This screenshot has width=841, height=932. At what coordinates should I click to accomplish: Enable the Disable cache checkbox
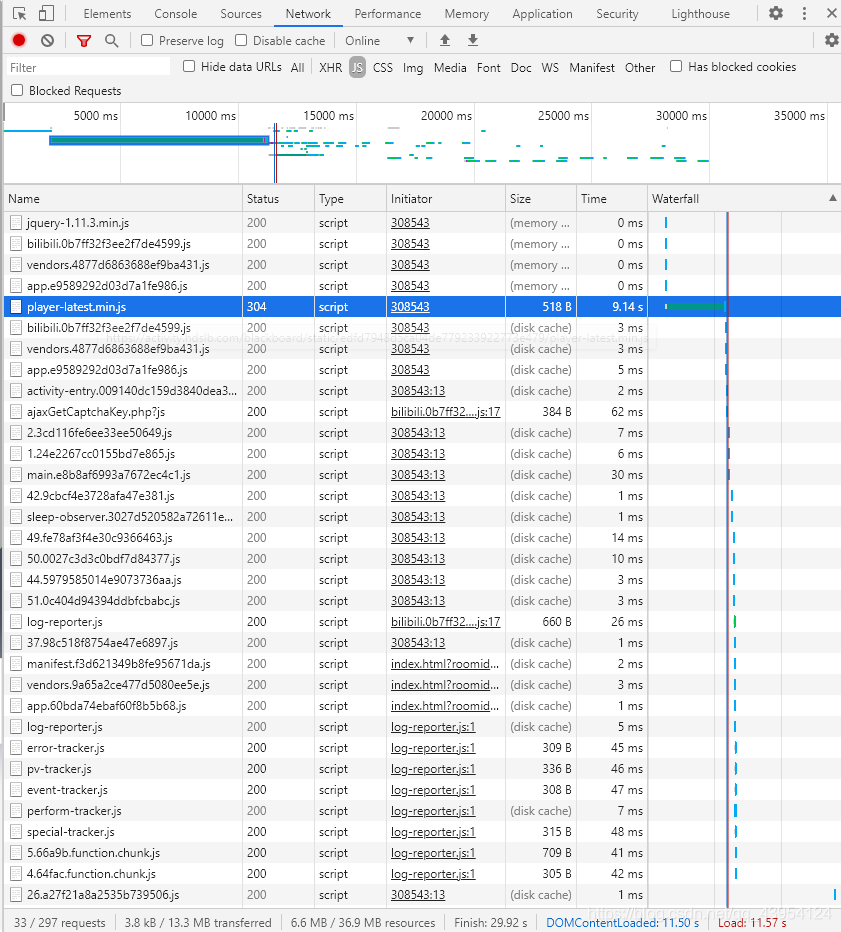click(241, 40)
